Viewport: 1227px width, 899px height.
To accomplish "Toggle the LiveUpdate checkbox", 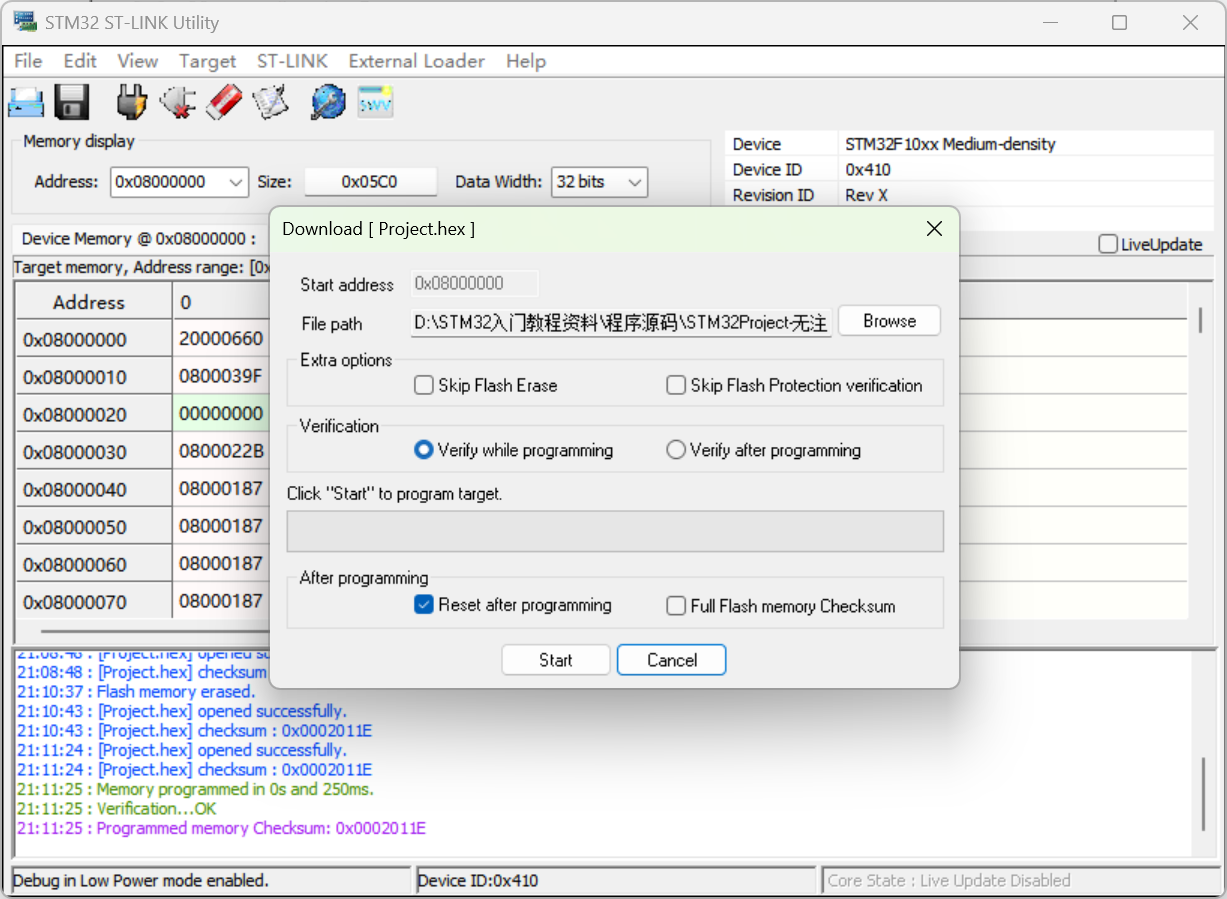I will [x=1108, y=244].
